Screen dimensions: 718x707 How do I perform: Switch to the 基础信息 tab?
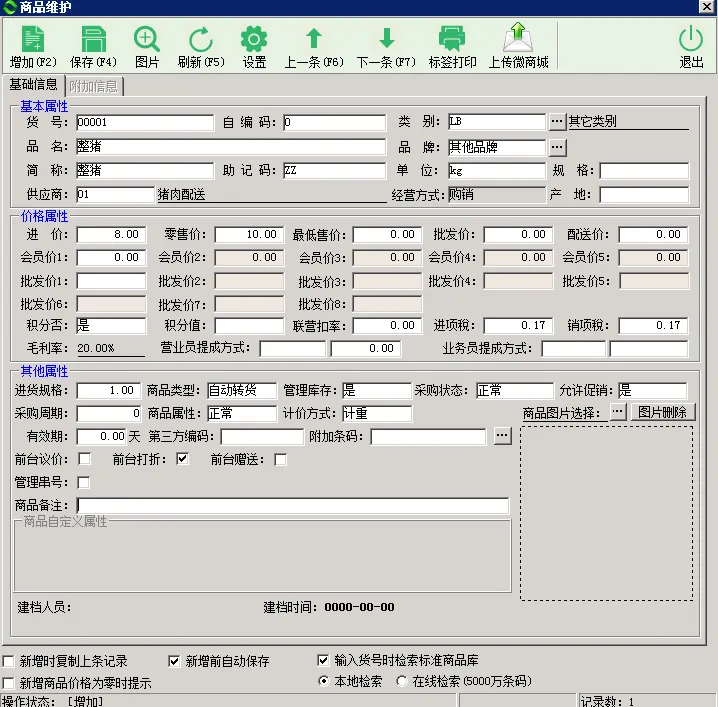point(33,85)
